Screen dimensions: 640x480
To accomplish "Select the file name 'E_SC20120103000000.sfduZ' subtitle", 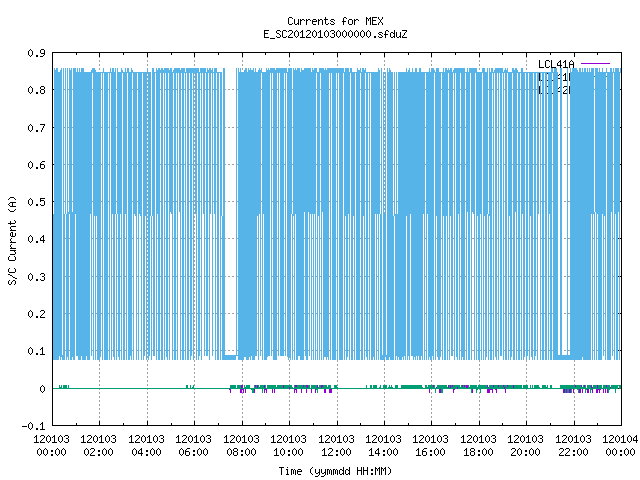I will (335, 34).
